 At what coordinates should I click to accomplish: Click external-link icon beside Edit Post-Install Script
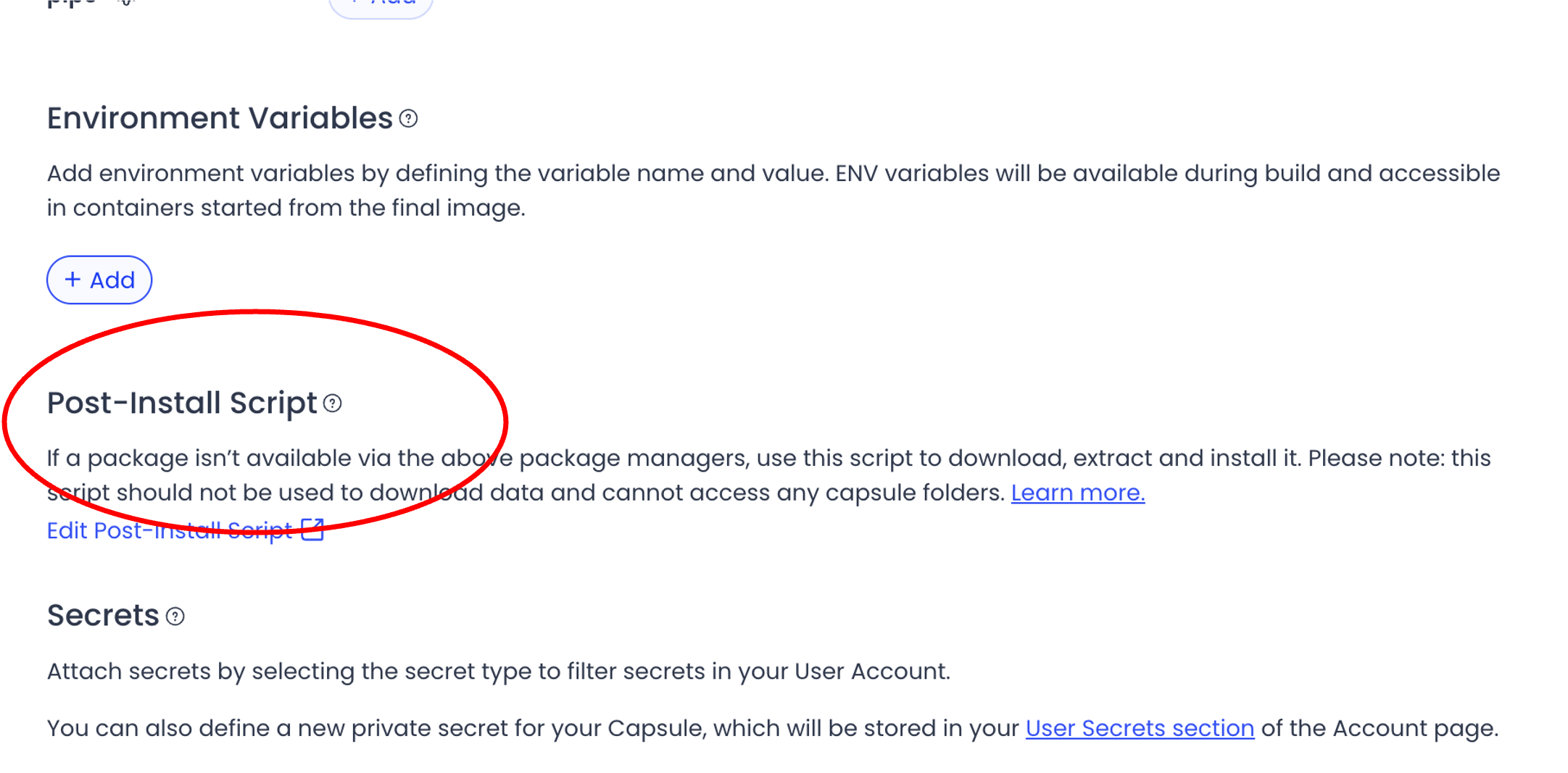(312, 530)
